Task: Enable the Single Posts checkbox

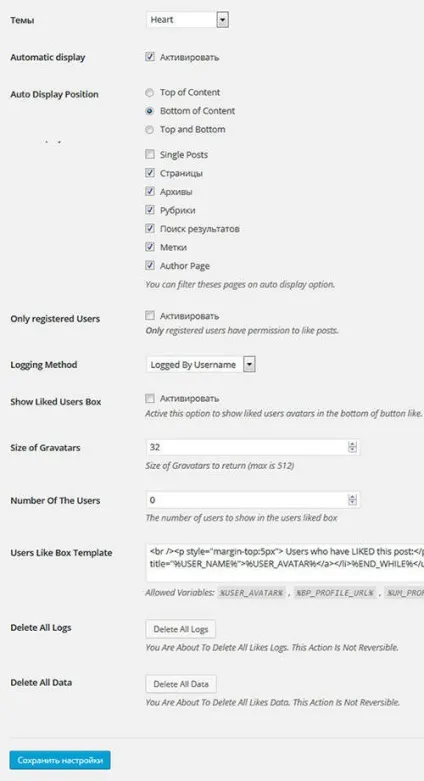Action: coord(149,154)
